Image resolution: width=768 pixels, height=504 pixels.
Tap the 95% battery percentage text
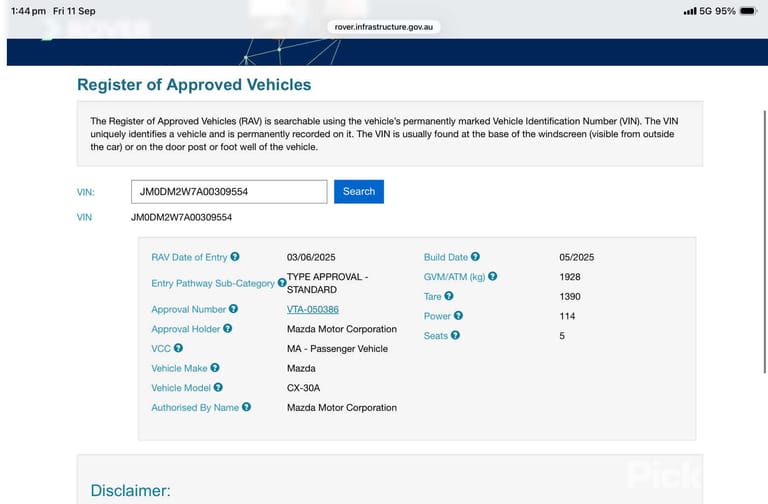725,11
